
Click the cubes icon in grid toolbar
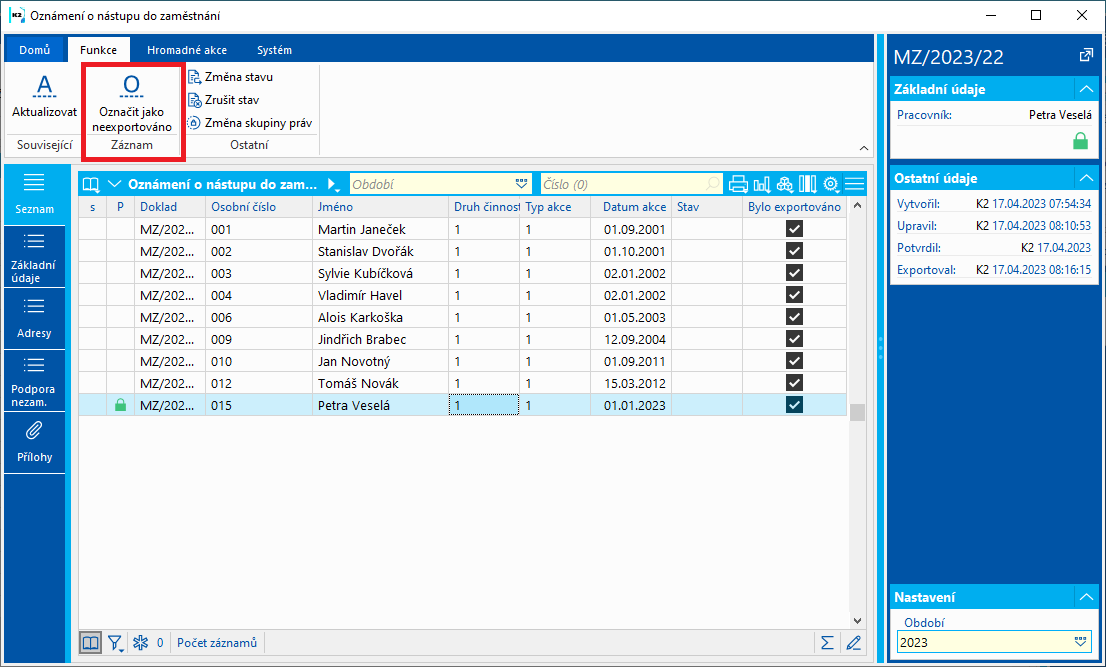coord(784,185)
